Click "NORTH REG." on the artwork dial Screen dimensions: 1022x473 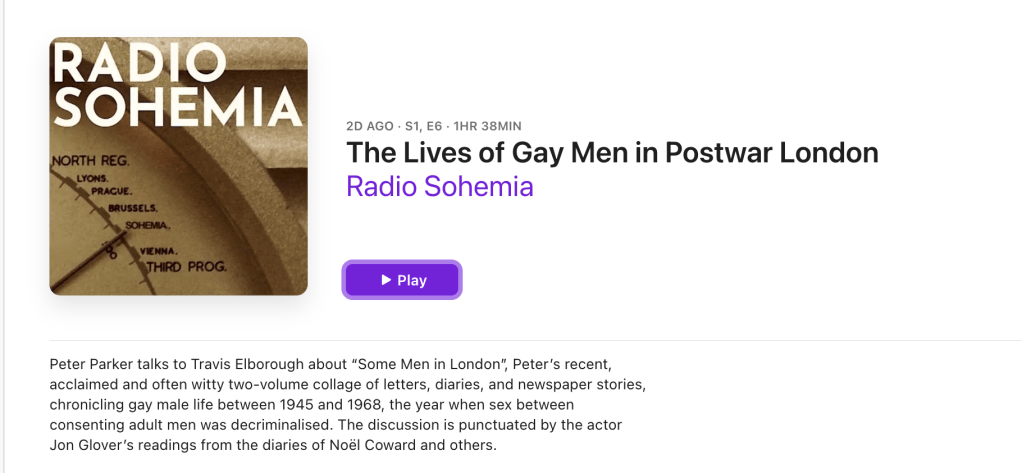coord(86,160)
